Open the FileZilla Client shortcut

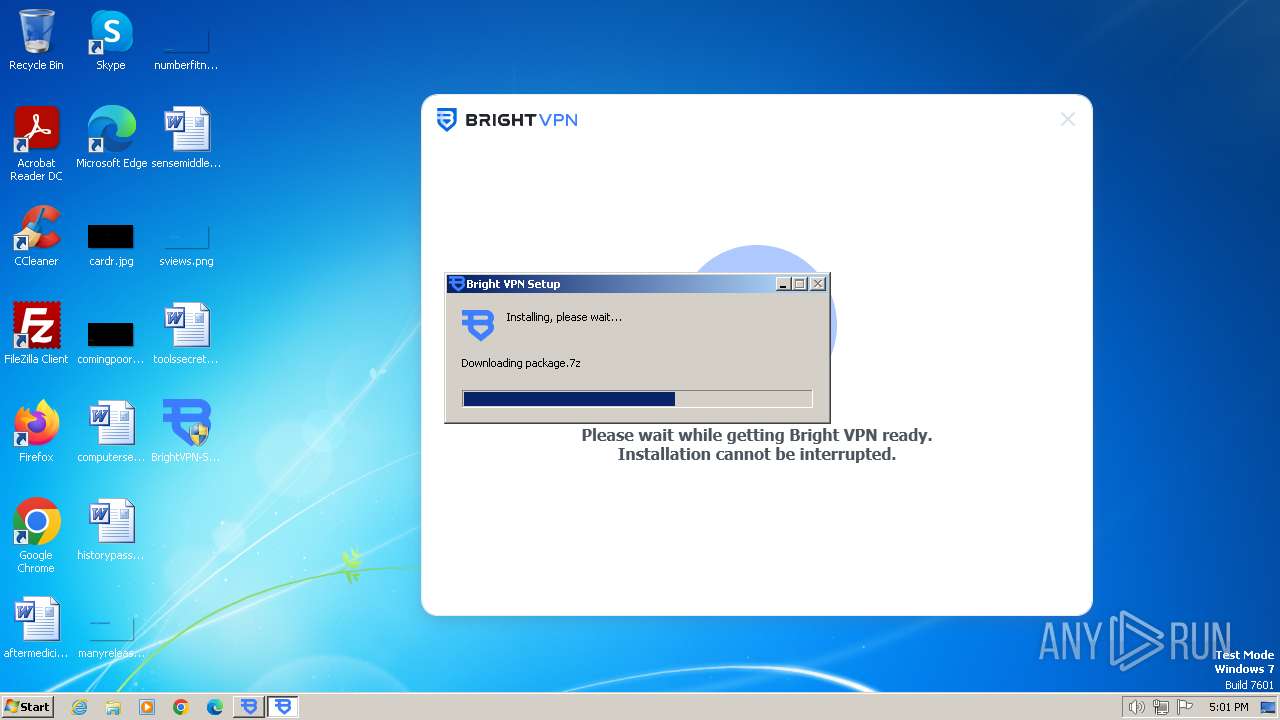pos(36,334)
